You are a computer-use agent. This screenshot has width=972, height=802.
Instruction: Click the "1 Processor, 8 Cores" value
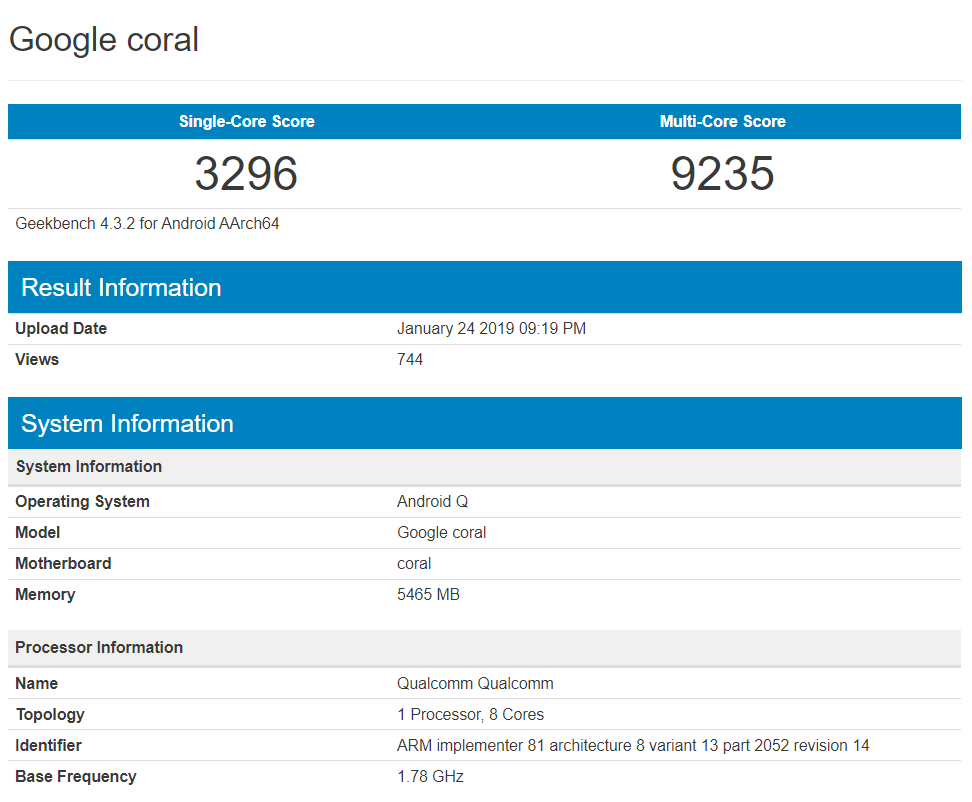pos(471,715)
